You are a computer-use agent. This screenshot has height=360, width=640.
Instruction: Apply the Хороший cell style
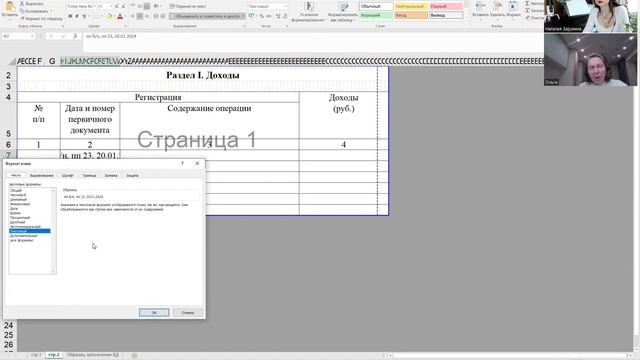point(376,15)
